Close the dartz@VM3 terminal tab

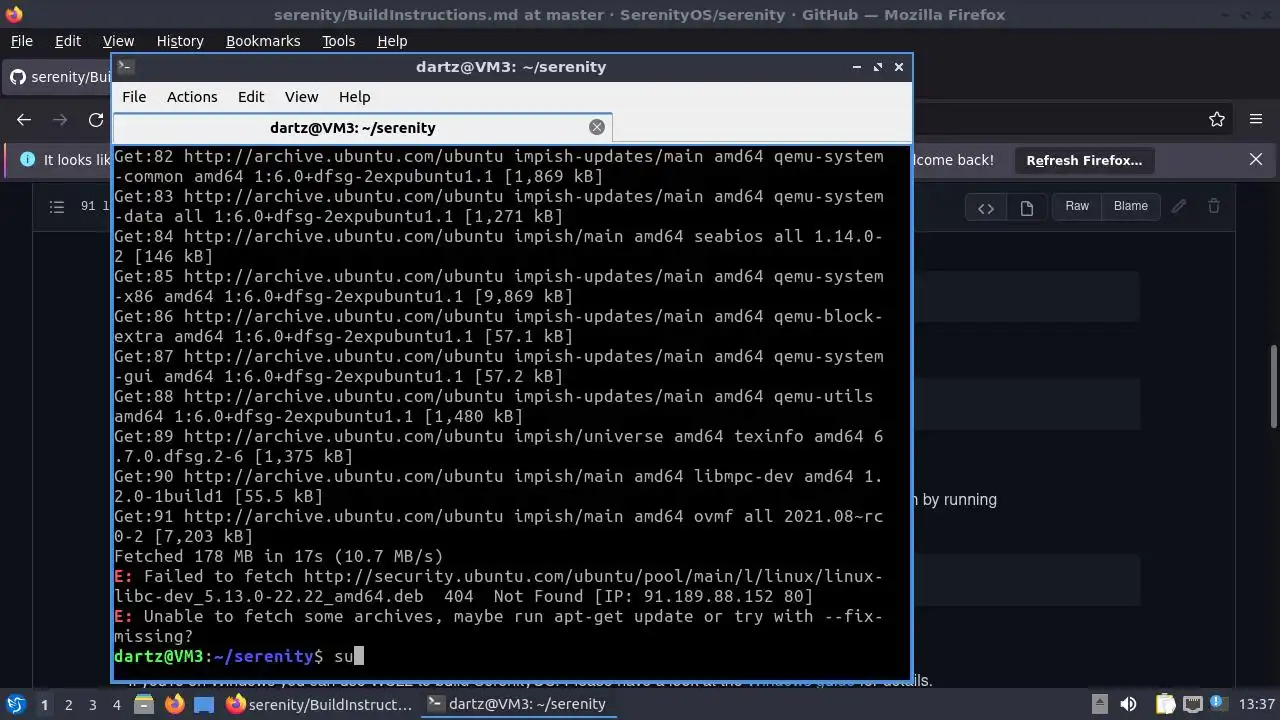597,127
